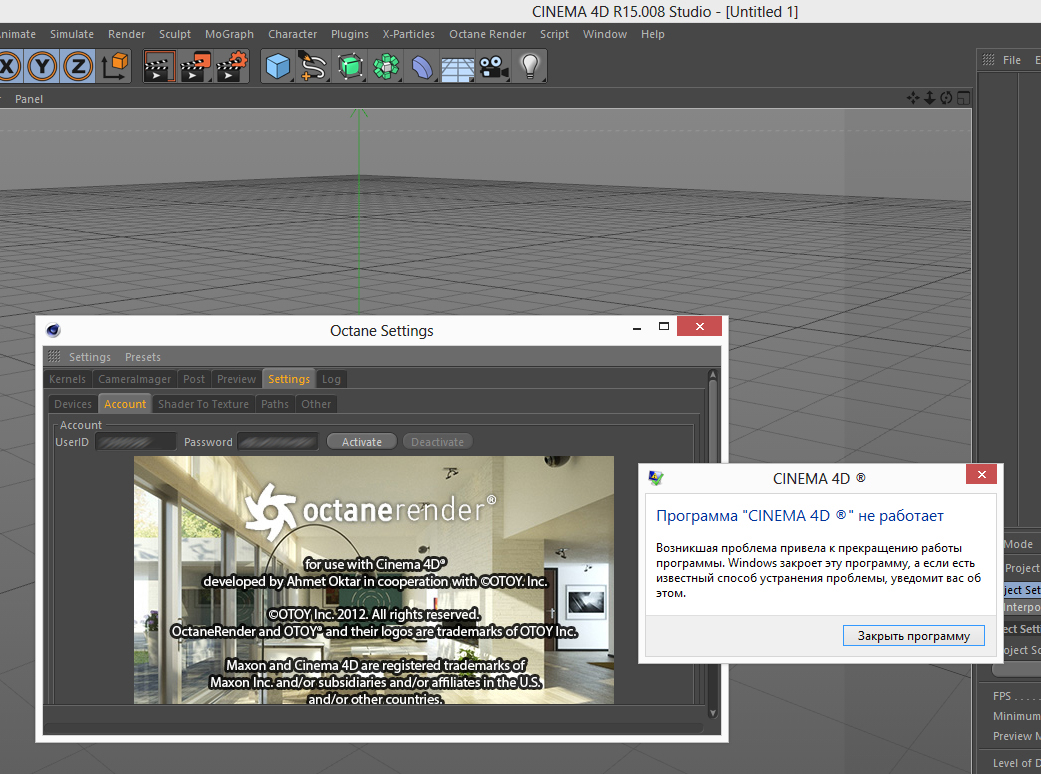
Task: Open the Help menu
Action: [x=653, y=34]
